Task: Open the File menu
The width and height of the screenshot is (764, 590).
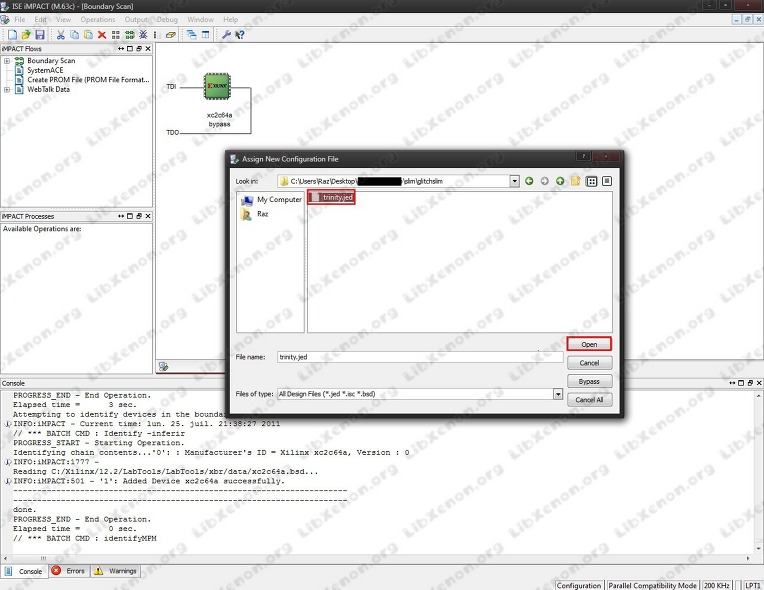Action: click(19, 19)
